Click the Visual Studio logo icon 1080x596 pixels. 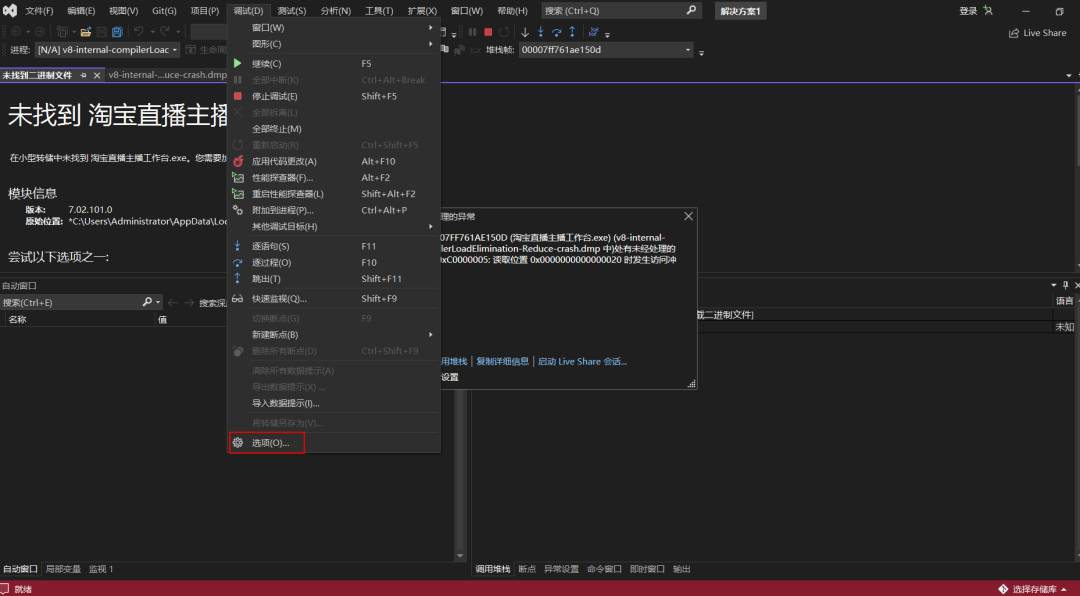10,10
